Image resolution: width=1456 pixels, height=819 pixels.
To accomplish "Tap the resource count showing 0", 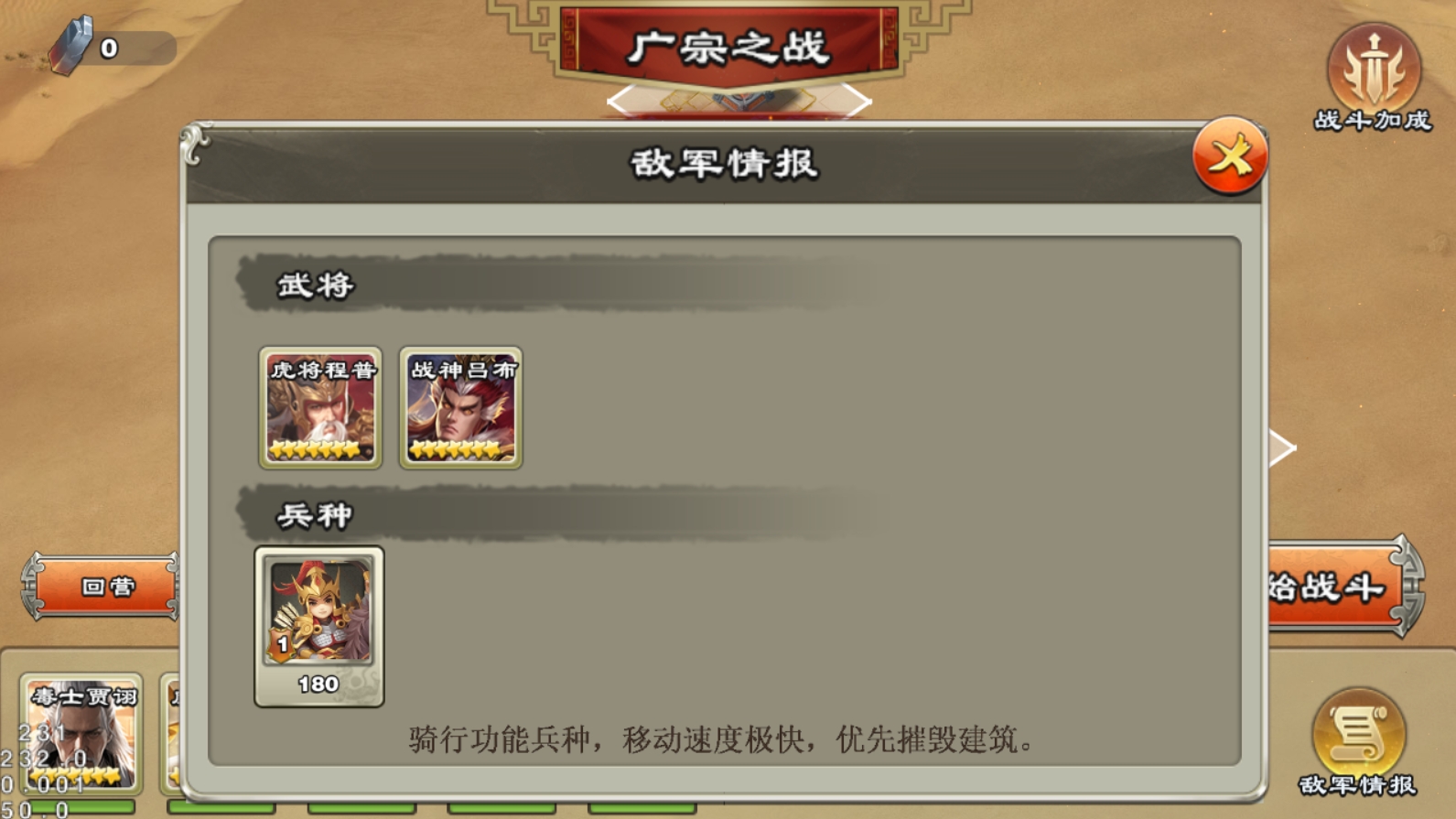I will tap(109, 48).
